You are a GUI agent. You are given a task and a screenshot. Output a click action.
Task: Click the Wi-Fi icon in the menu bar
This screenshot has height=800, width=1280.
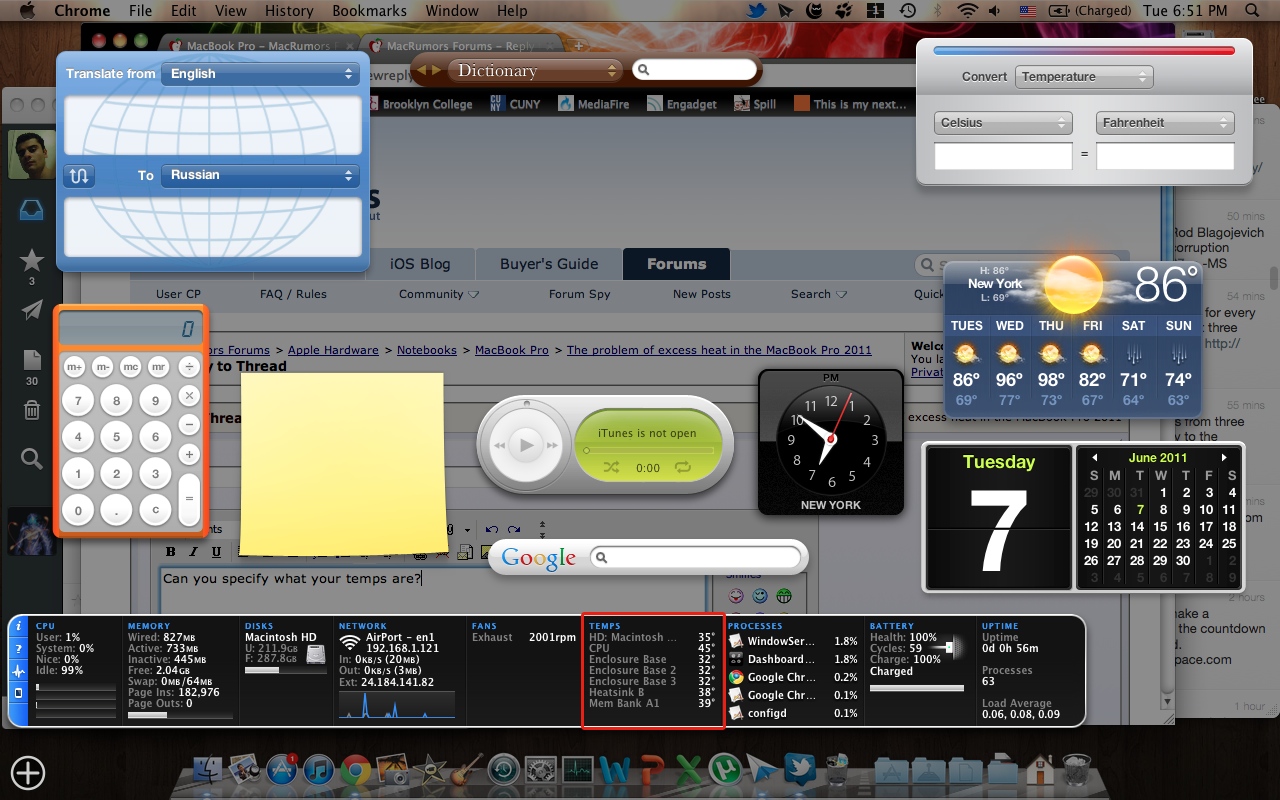tap(966, 11)
